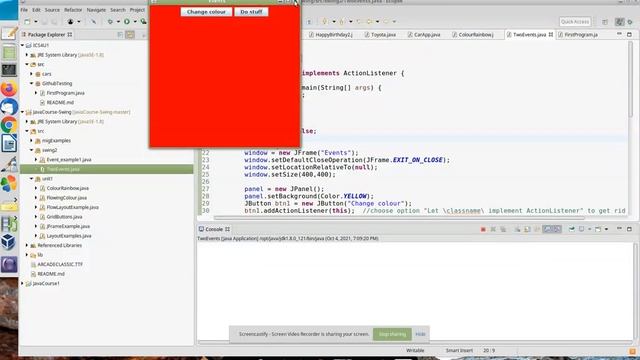Terminate the running program with red stop icon
640x360 pixels.
(x=483, y=229)
